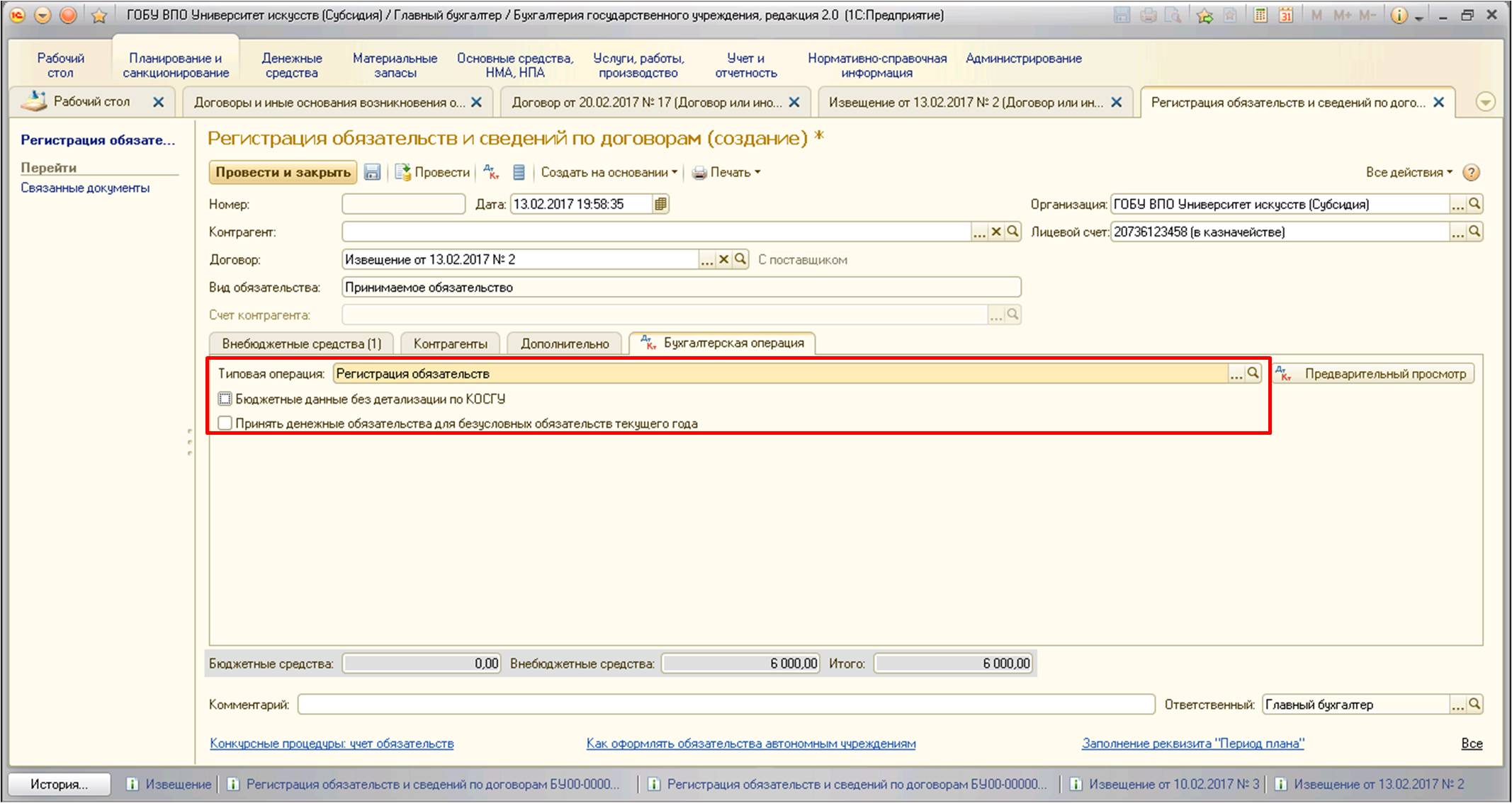
Task: Open link Как оформлять обязательства автономным учреждениям
Action: click(751, 744)
